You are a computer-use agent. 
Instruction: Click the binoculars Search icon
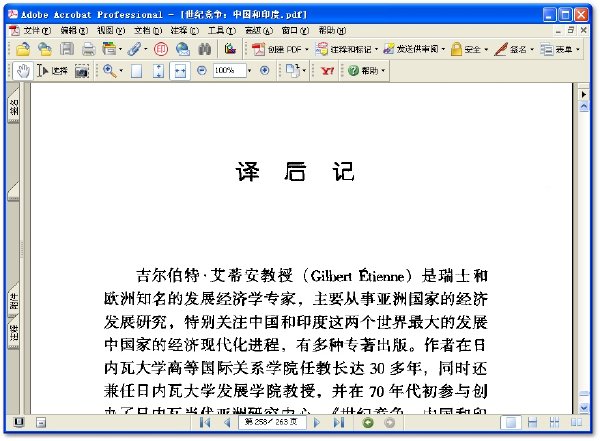205,49
